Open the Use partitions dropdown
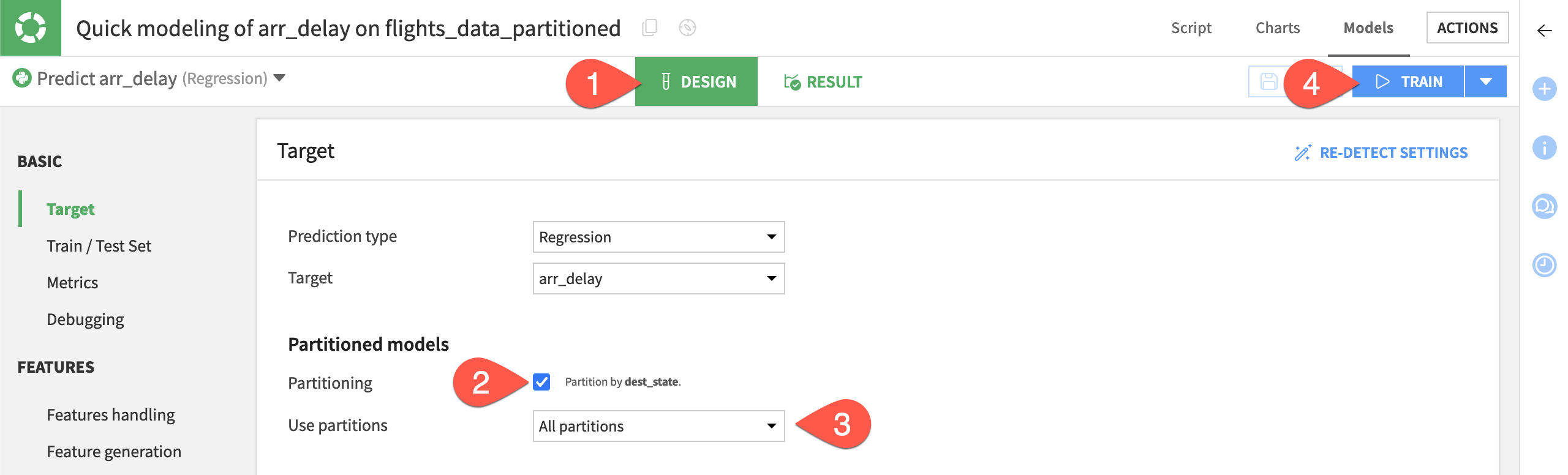The height and width of the screenshot is (475, 1568). tap(658, 425)
